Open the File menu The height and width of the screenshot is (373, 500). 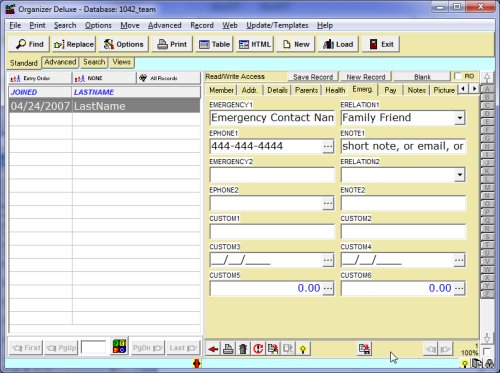tap(15, 25)
